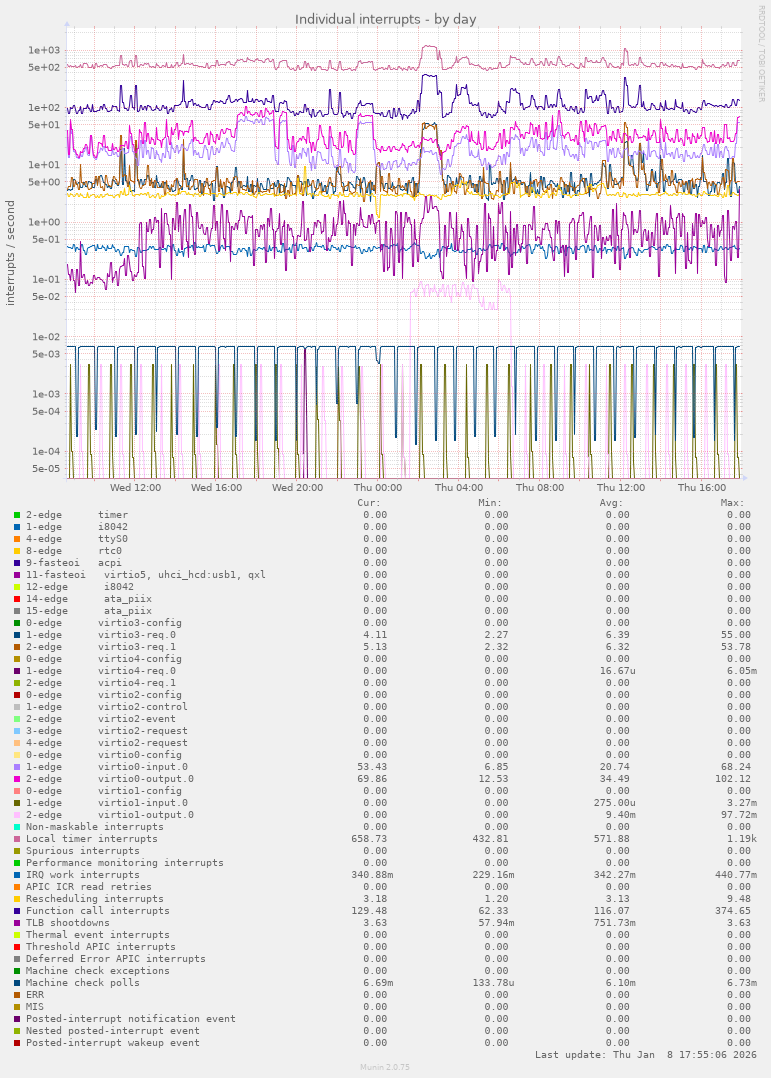Click the RRDTOOL / TOBI OETIKER watermark
Viewport: 771px width, 1078px height.
point(761,53)
